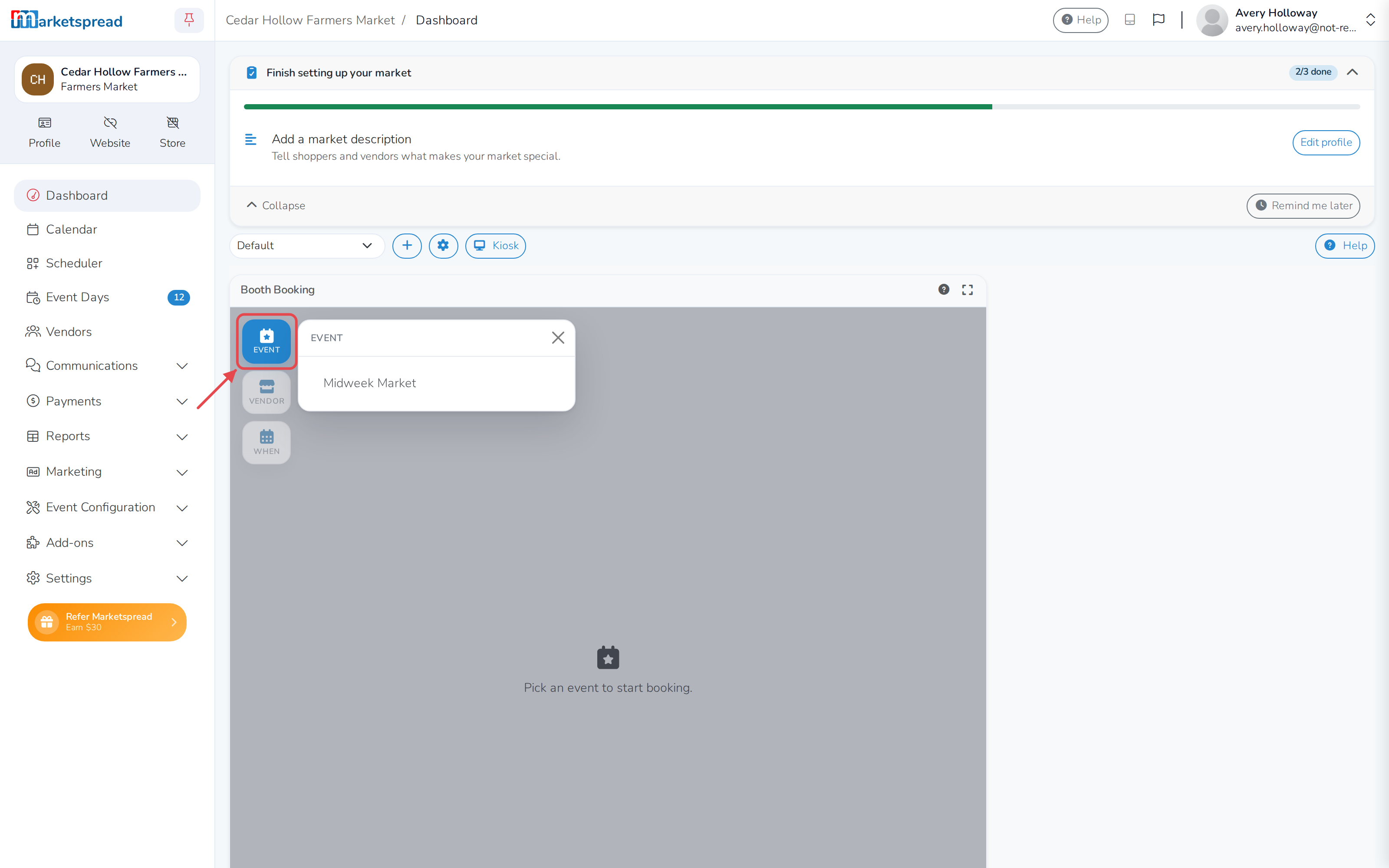Collapse setup panel via header chevron
Image resolution: width=1389 pixels, height=868 pixels.
pyautogui.click(x=1352, y=72)
